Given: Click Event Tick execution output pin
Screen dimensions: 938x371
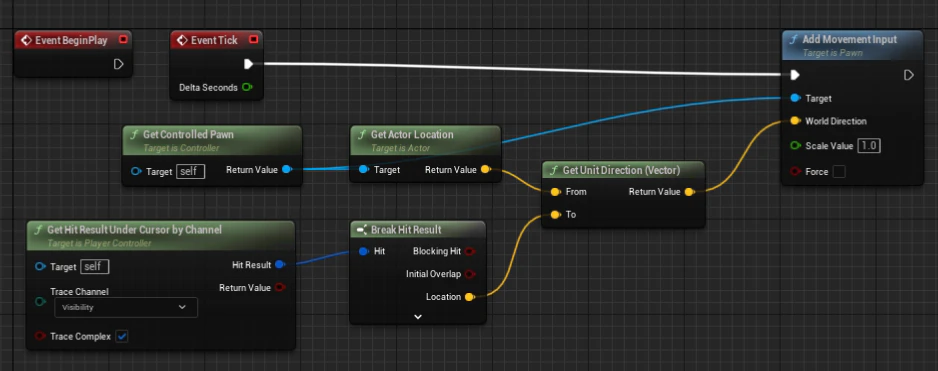Looking at the screenshot, I should [248, 63].
